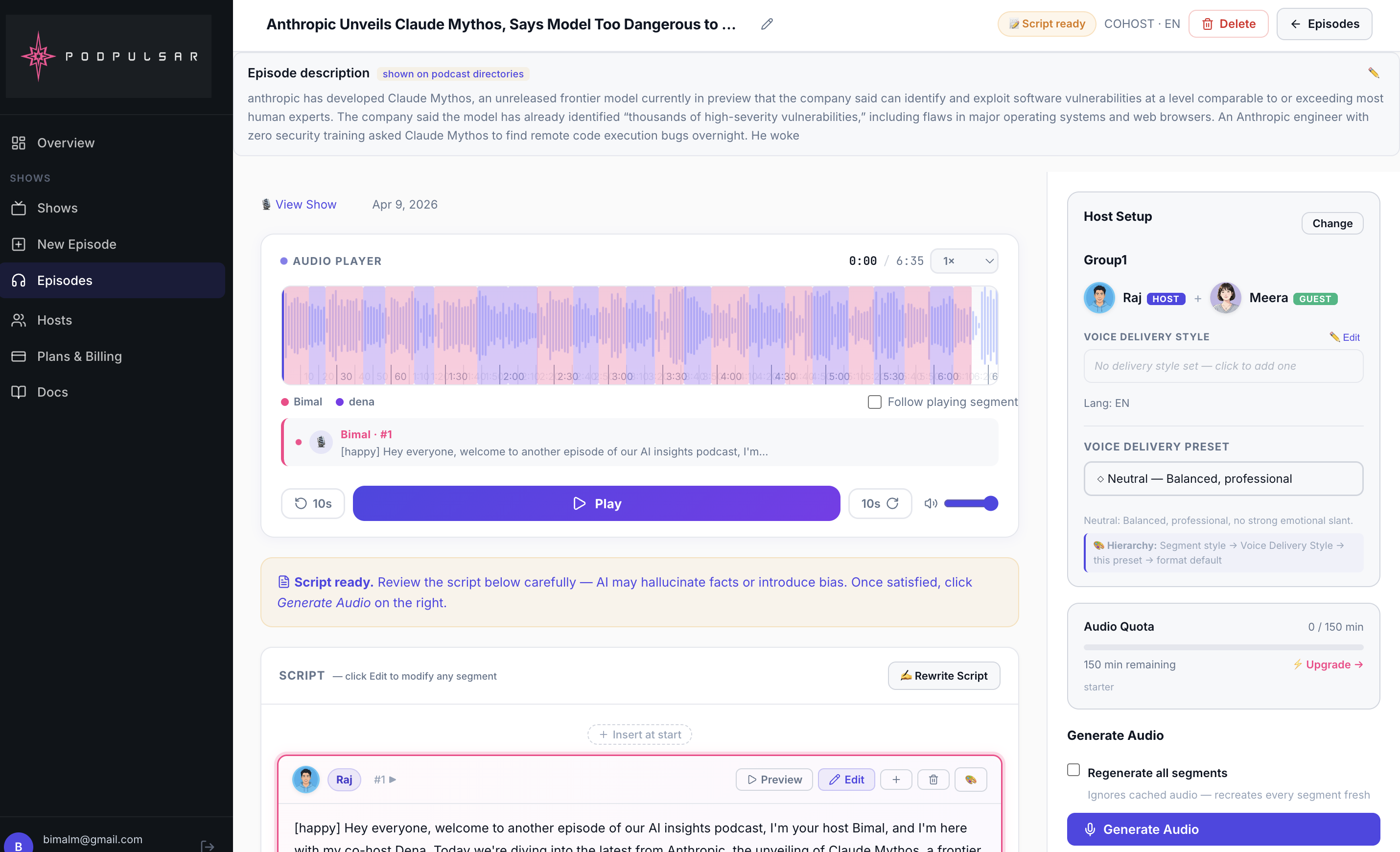Adjust the volume slider

coord(970,503)
